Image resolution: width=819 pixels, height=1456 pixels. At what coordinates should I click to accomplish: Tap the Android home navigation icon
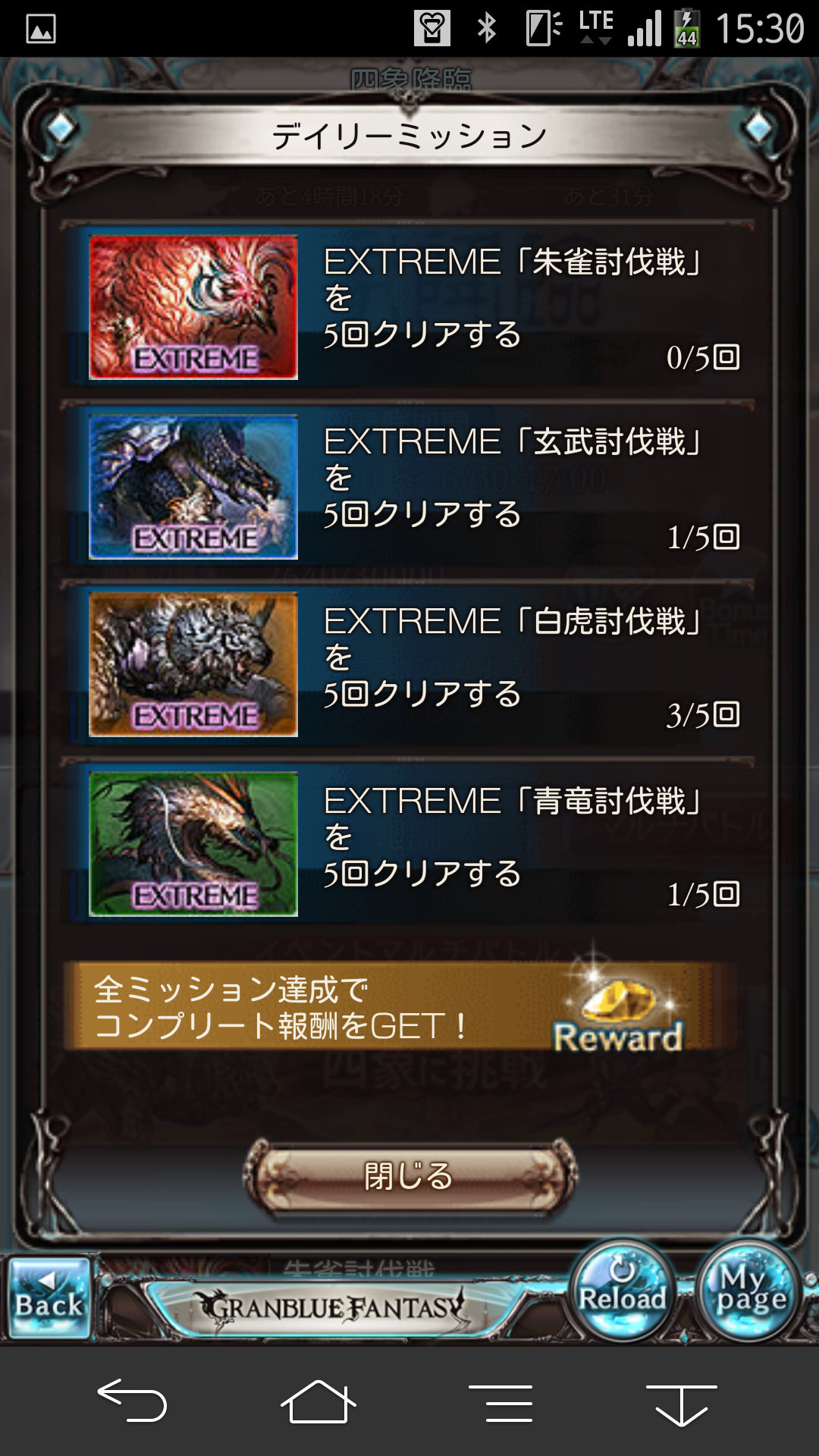[318, 1401]
